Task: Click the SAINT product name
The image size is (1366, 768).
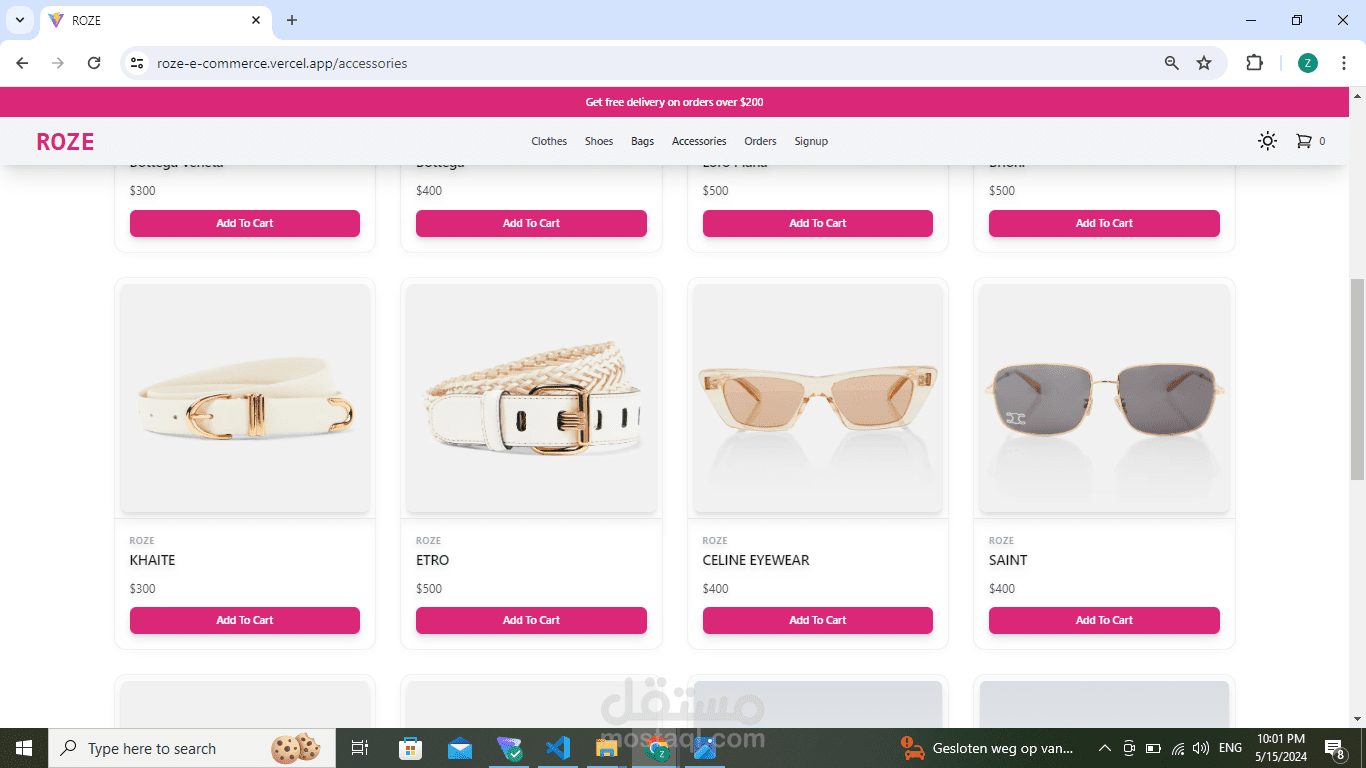Action: 1008,560
